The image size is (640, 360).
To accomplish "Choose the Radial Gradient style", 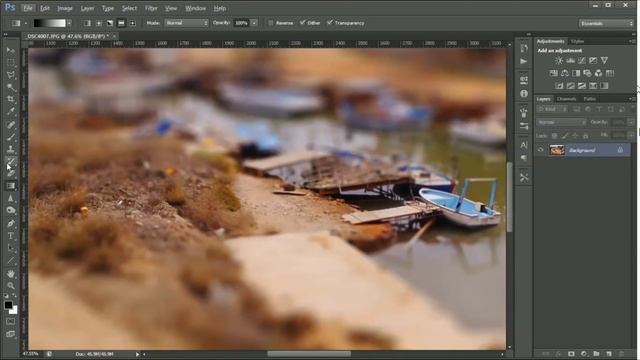I will click(99, 23).
